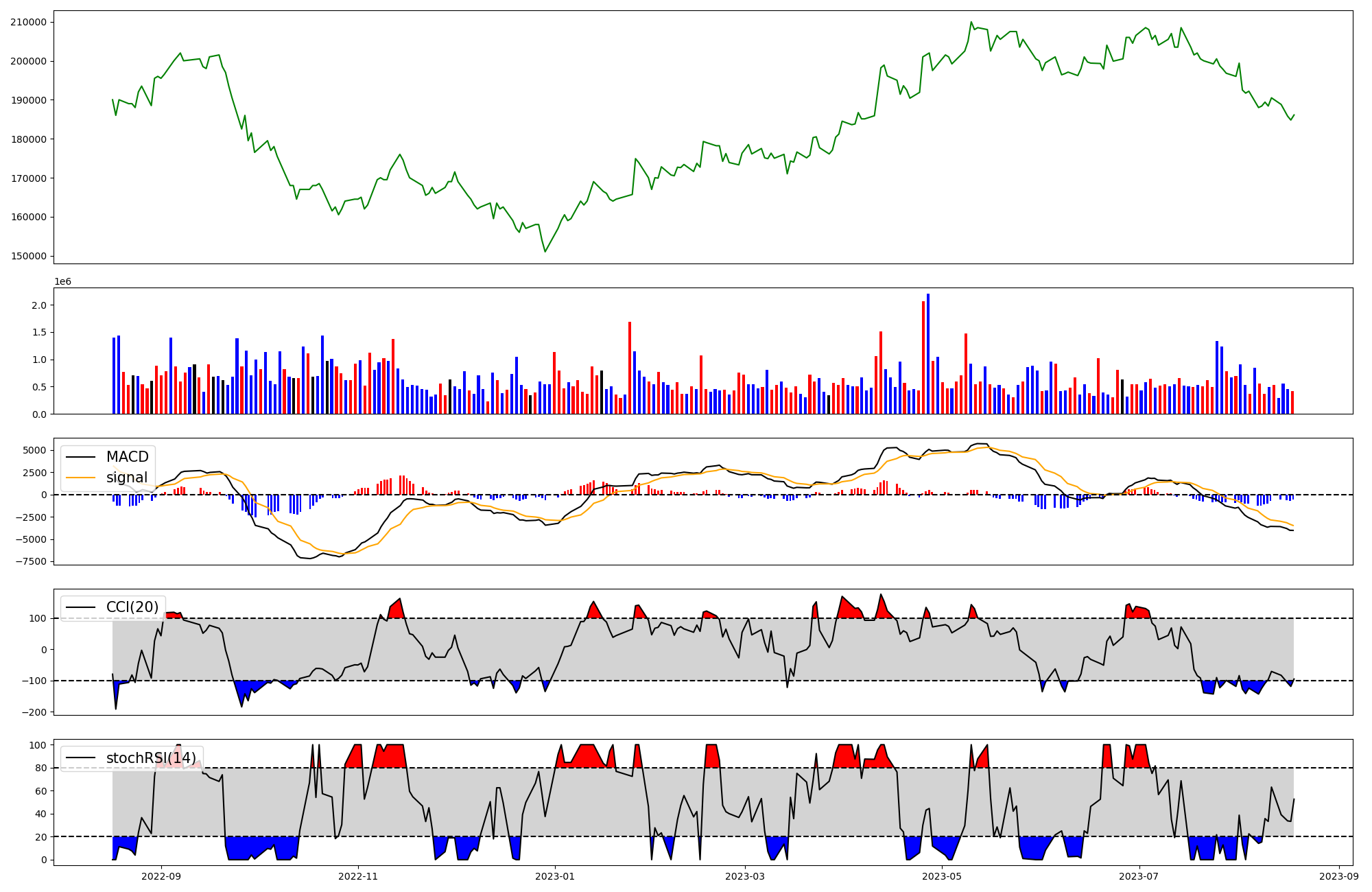Screen dimensions: 1372x892
Task: Click the 150000 price axis tick label
Action: pyautogui.click(x=28, y=256)
